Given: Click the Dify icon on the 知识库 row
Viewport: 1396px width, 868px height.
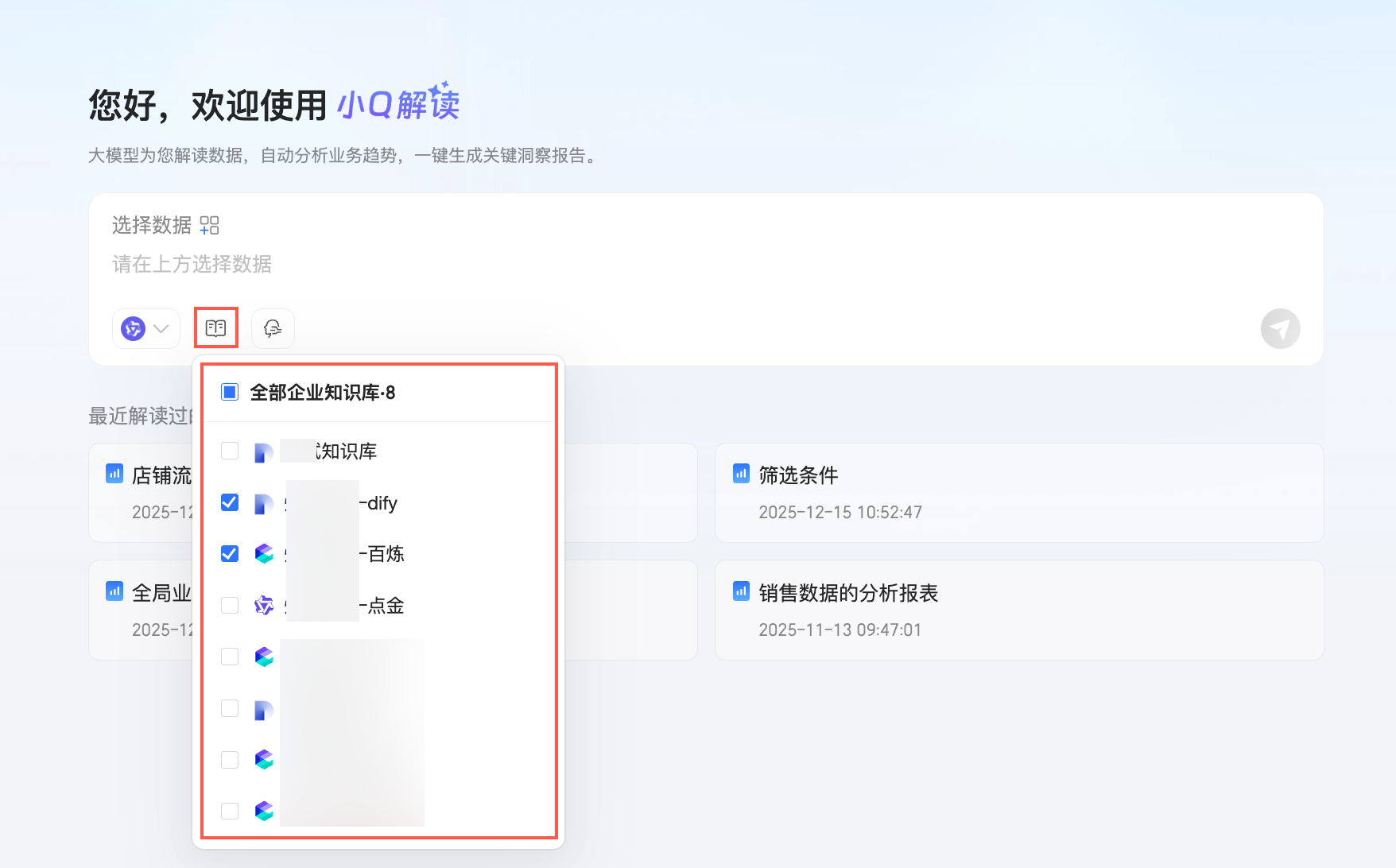Looking at the screenshot, I should click(x=263, y=452).
